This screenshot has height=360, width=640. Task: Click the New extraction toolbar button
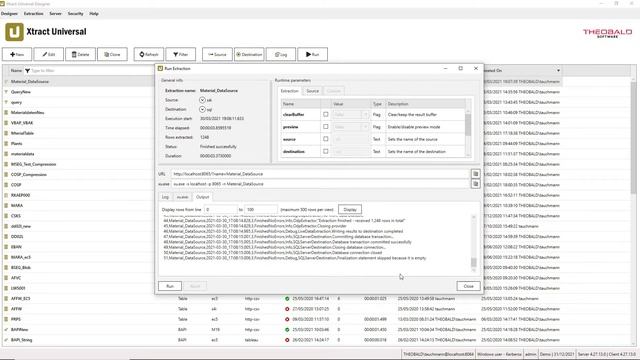tap(17, 54)
